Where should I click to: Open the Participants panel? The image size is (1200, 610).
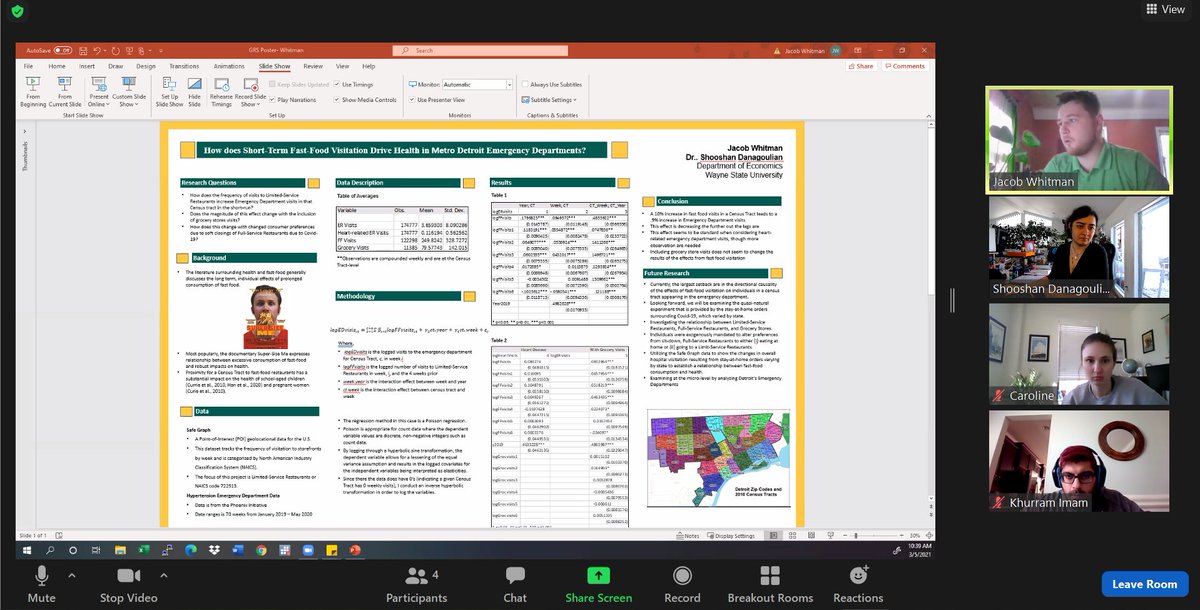[x=416, y=582]
